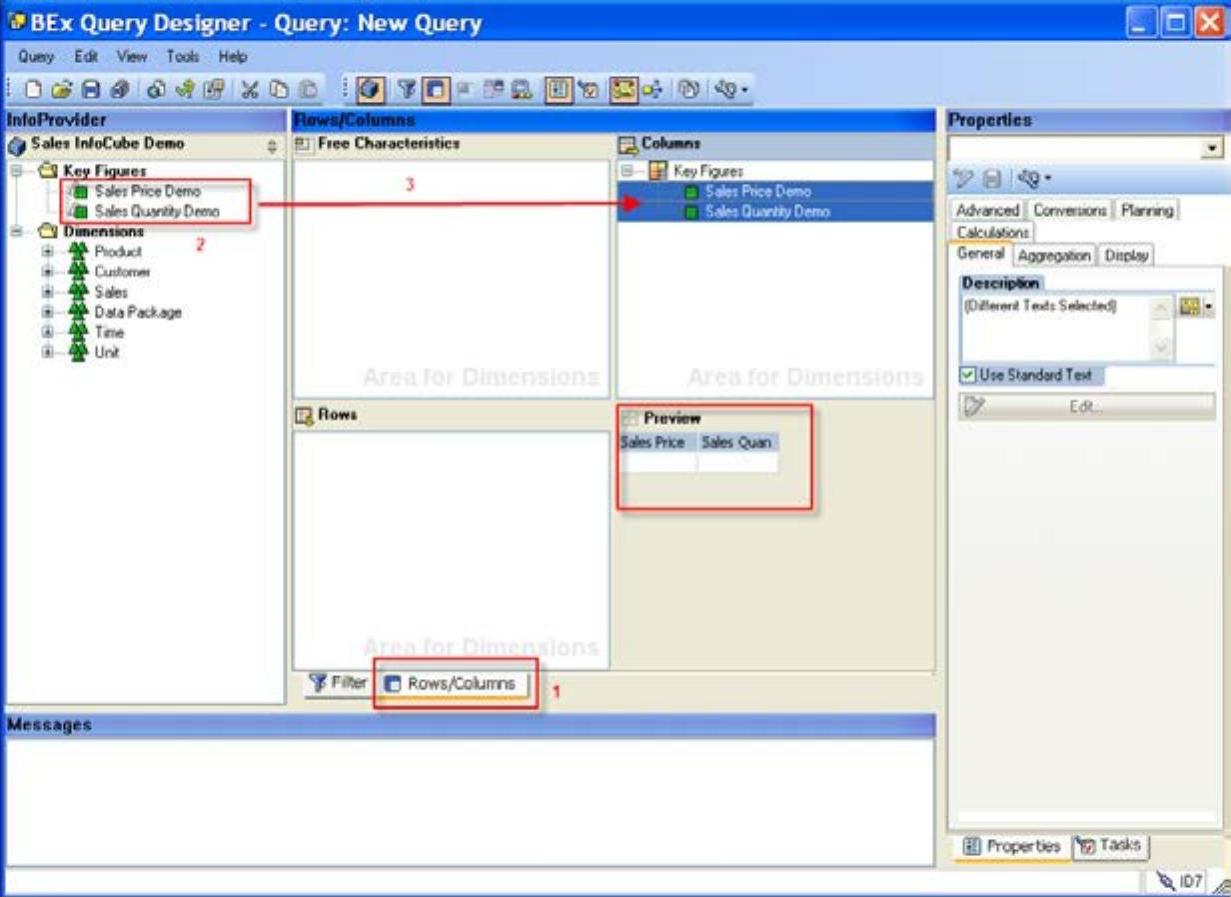The image size is (1231, 897).
Task: Click the highlighted Rows/Columns toolbar icon
Action: (435, 90)
